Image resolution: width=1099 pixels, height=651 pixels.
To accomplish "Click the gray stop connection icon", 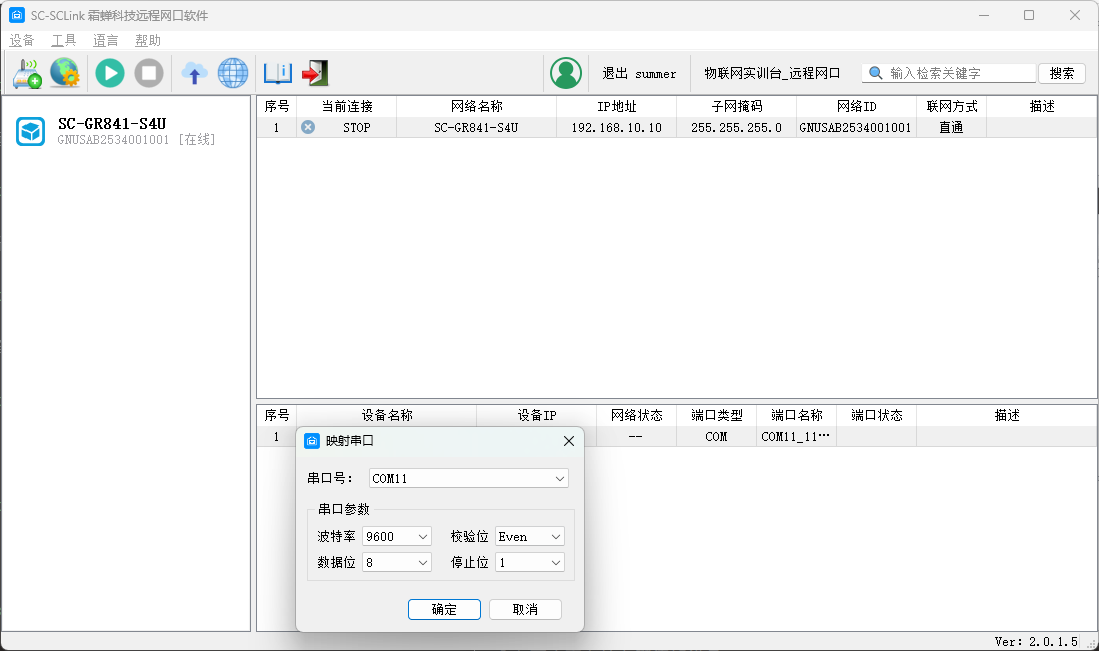I will point(149,73).
